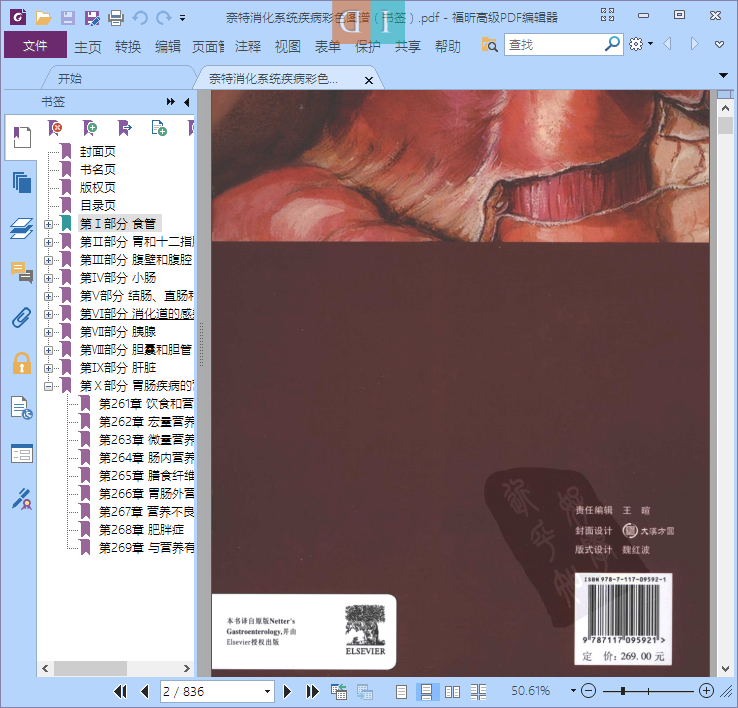Open the Comments sidebar panel

tap(22, 273)
